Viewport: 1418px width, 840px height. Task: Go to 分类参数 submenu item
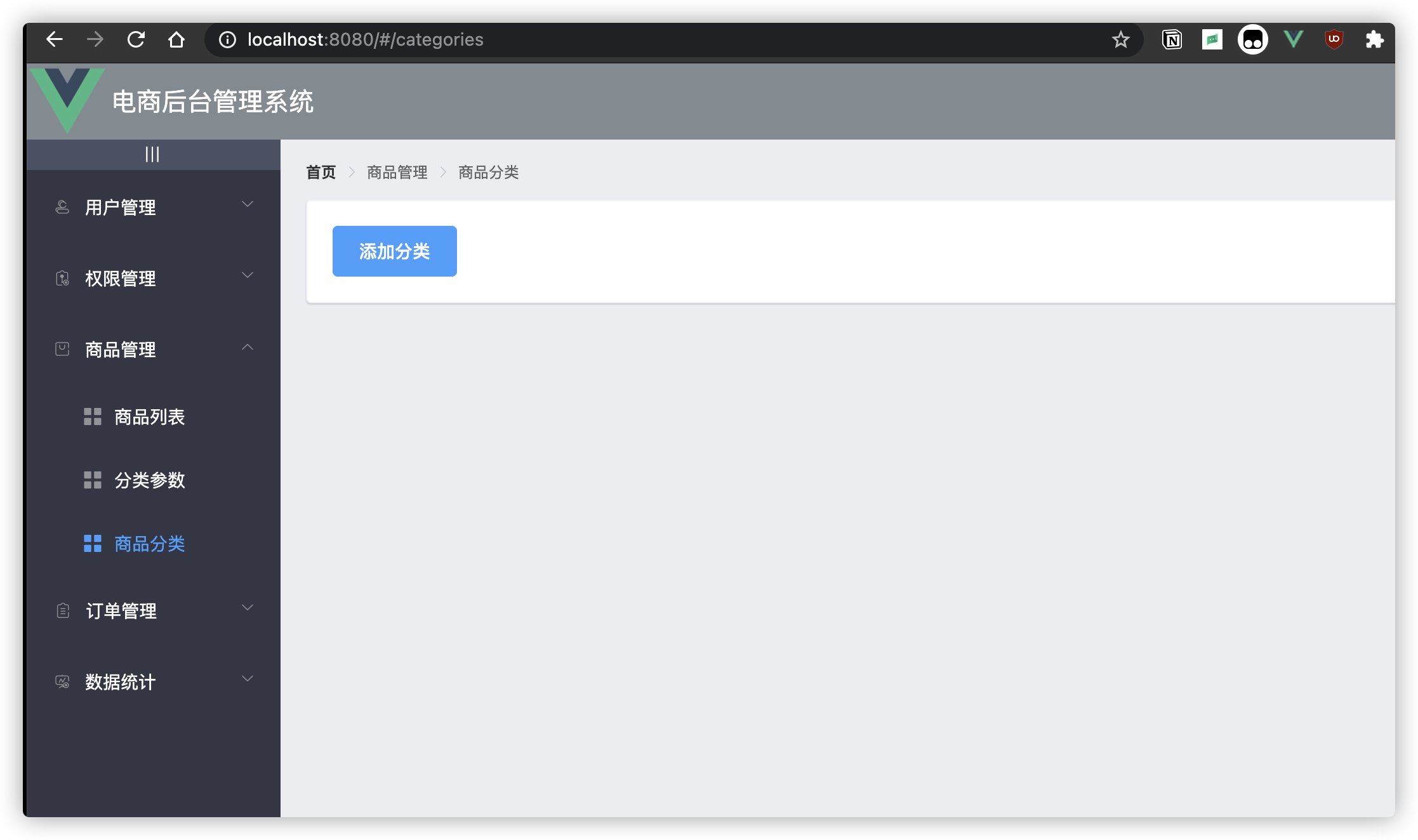(x=154, y=480)
